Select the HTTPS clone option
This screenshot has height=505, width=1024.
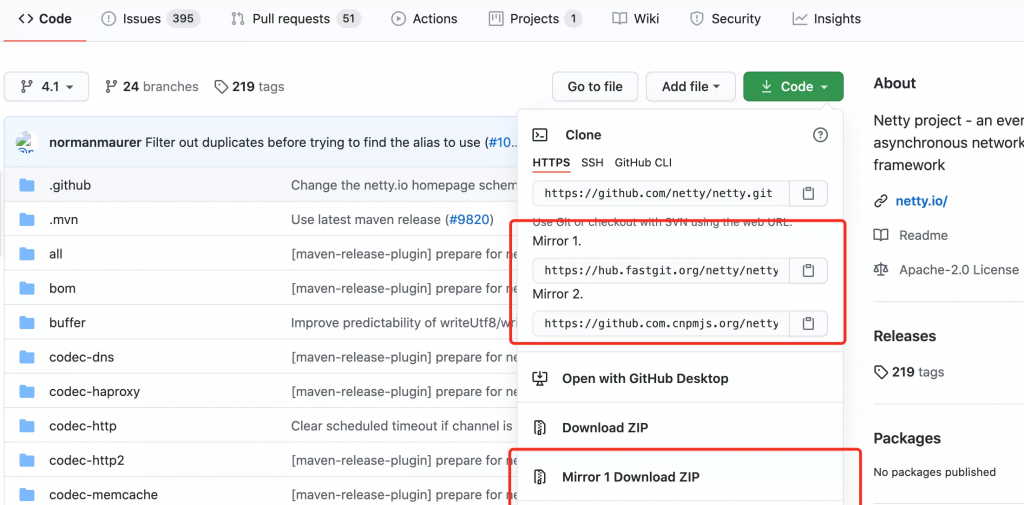(551, 163)
